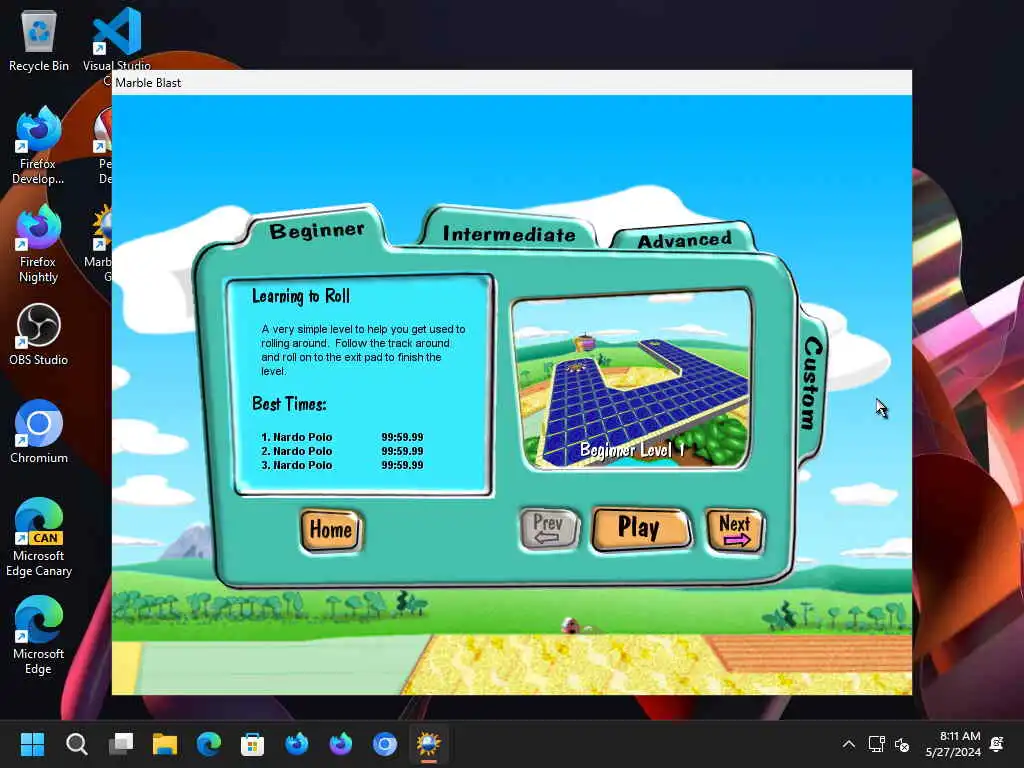This screenshot has height=768, width=1024.
Task: Select Microsoft Edge Canary desktop icon
Action: (x=39, y=537)
